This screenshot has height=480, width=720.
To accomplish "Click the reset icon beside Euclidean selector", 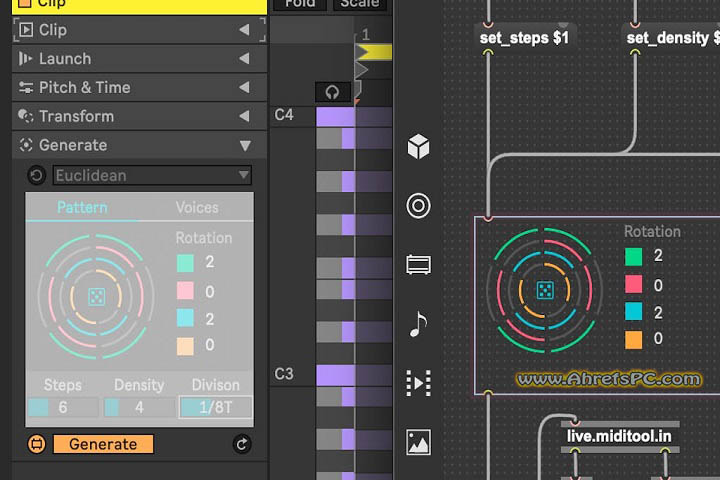I will pyautogui.click(x=36, y=175).
